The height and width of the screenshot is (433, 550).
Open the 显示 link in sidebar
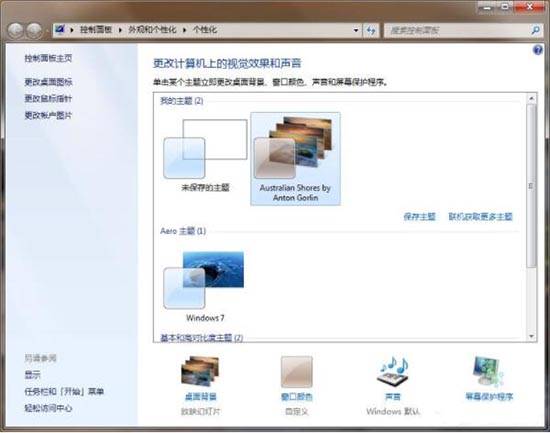pyautogui.click(x=32, y=375)
